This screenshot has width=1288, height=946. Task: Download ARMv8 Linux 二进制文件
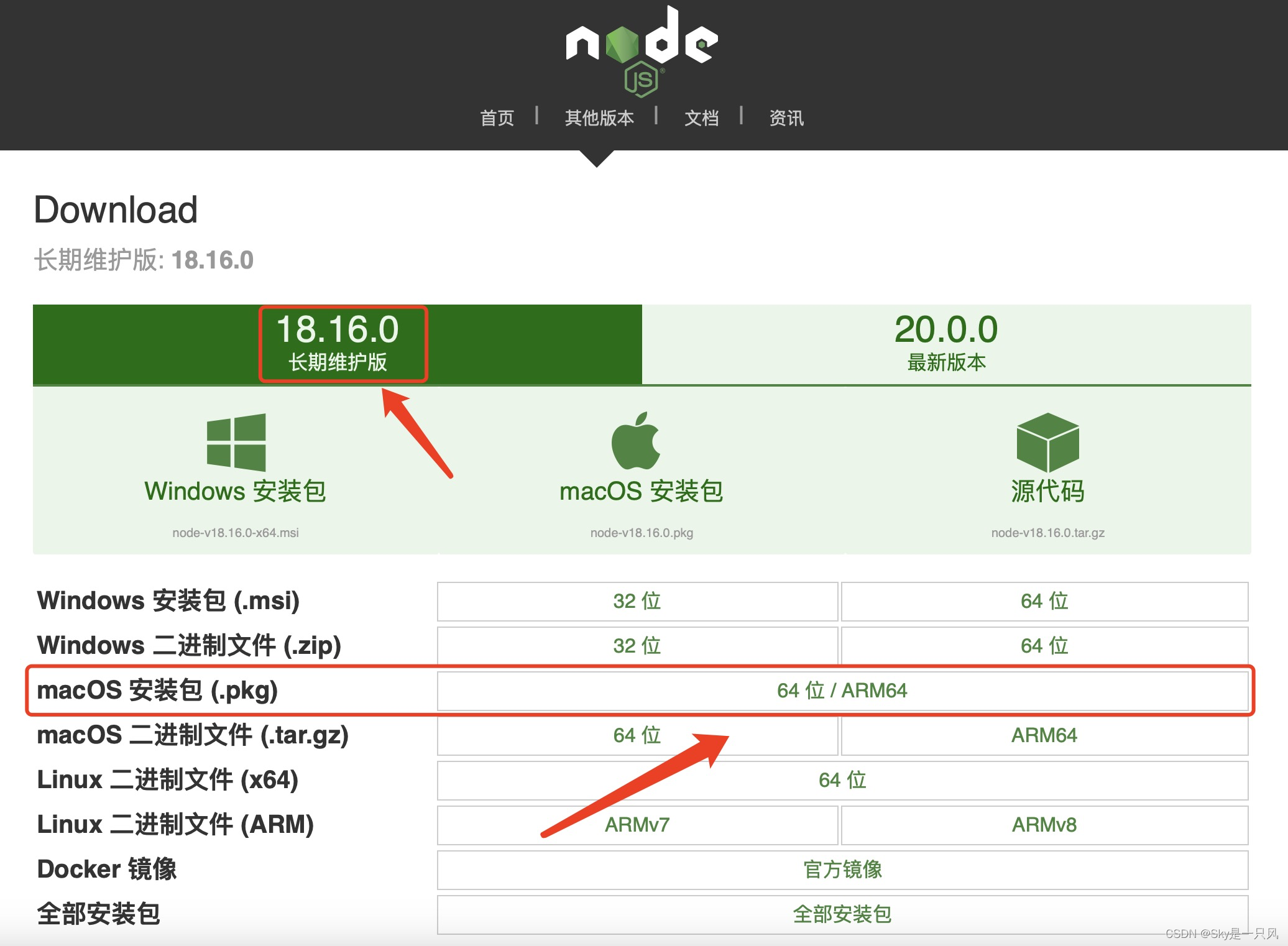pos(1044,825)
